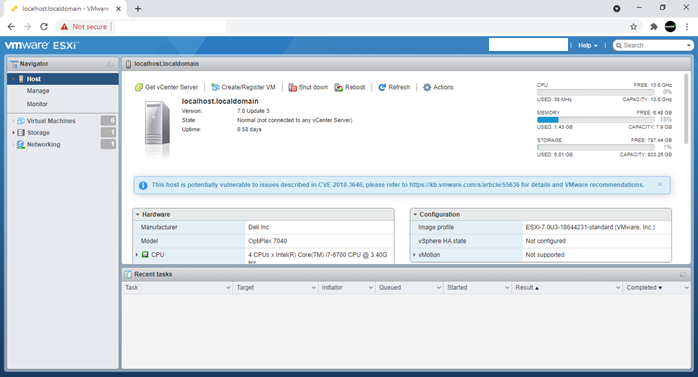Click the Recent tasks panel icon
This screenshot has width=698, height=377.
[128, 274]
